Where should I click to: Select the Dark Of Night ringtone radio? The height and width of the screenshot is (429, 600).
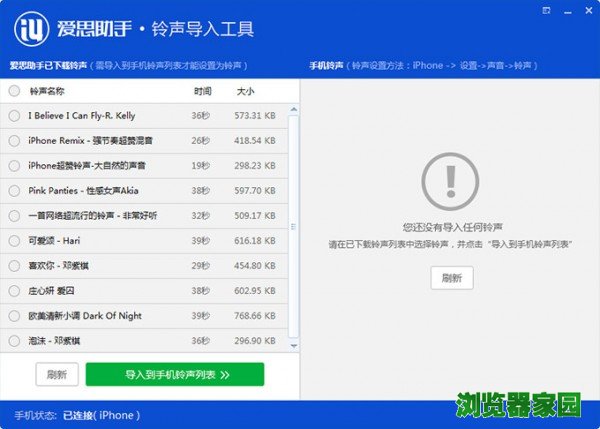[14, 316]
